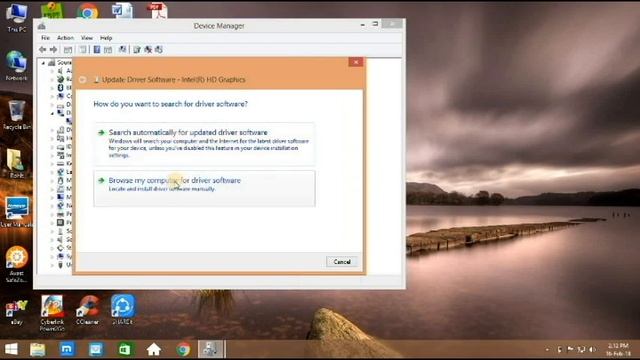This screenshot has width=640, height=360.
Task: Click the Forward arrow in Device Manager toolbar
Action: [53, 49]
